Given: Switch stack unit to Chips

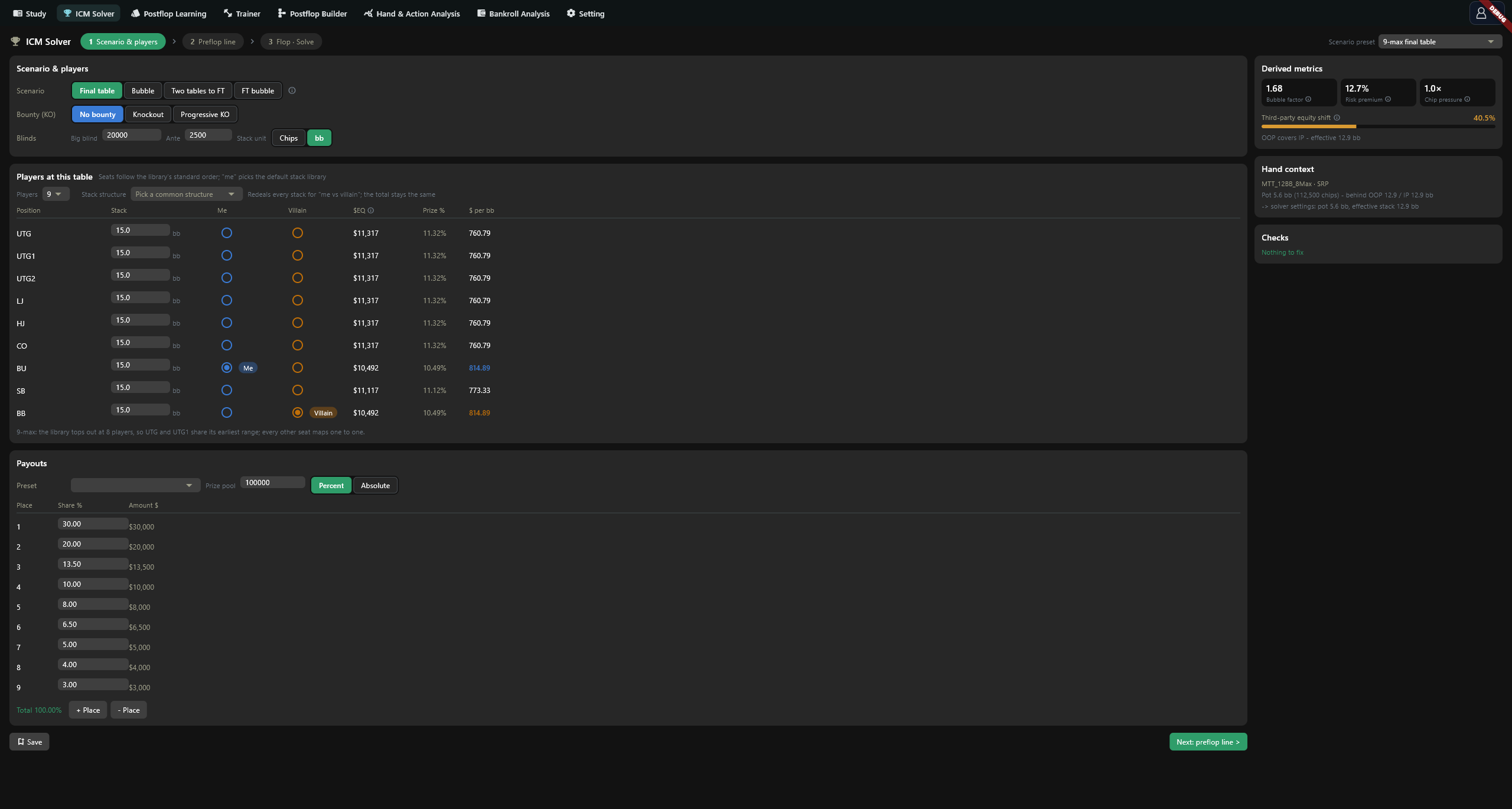Looking at the screenshot, I should pos(288,138).
